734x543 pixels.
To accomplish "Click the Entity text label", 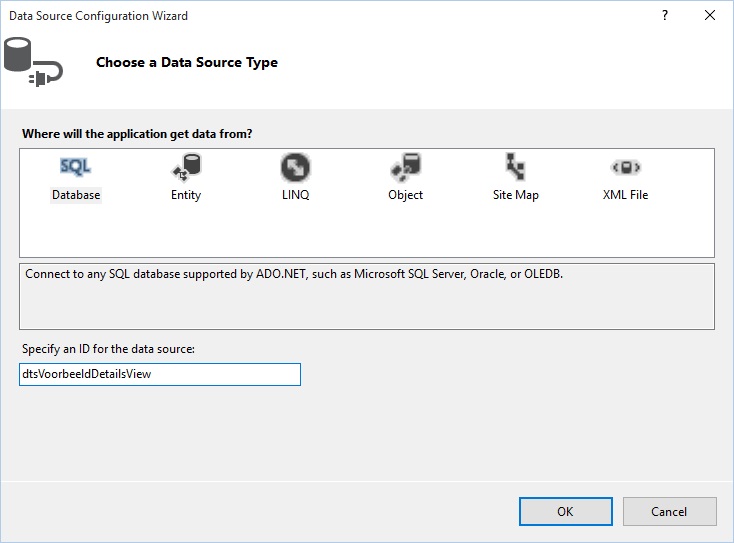I will (x=186, y=195).
